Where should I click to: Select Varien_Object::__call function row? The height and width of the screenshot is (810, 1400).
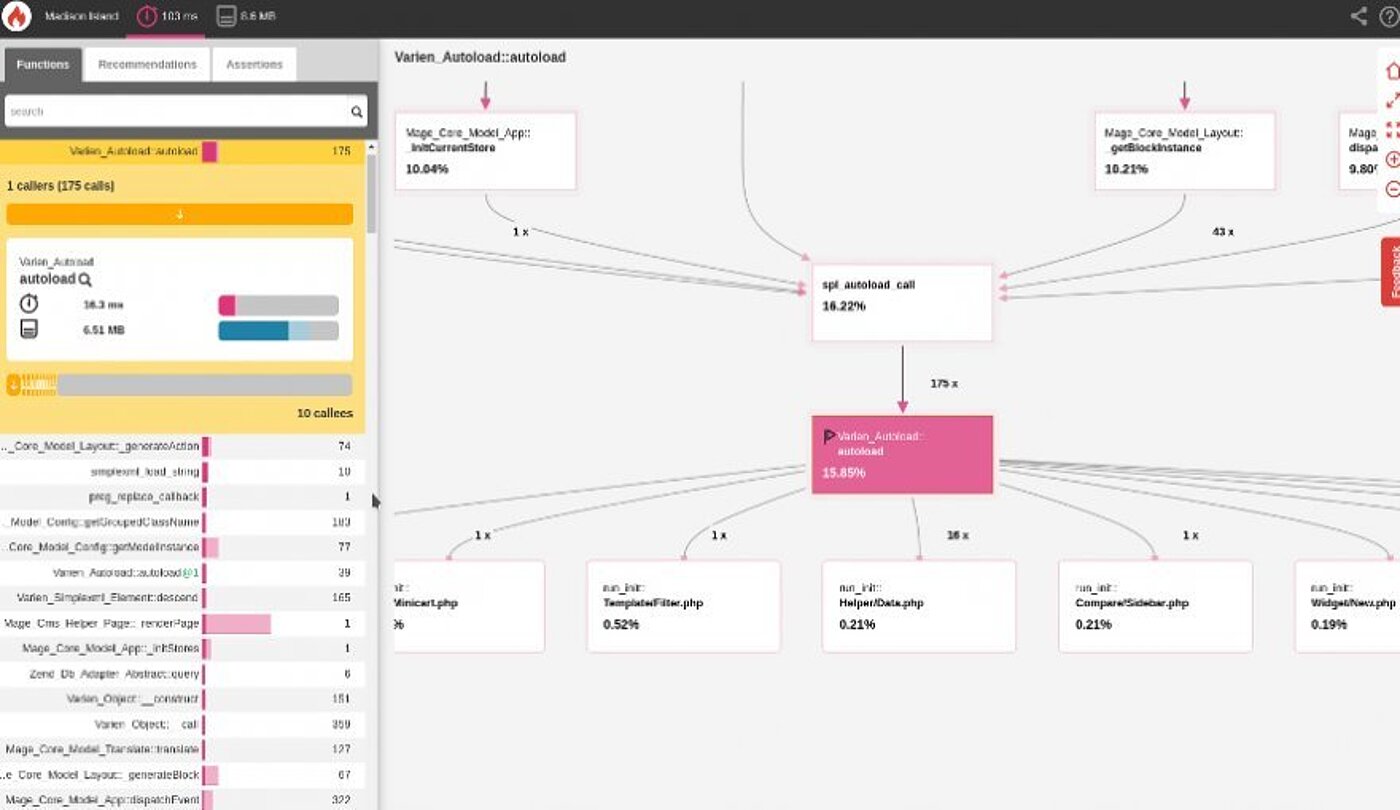(x=182, y=724)
